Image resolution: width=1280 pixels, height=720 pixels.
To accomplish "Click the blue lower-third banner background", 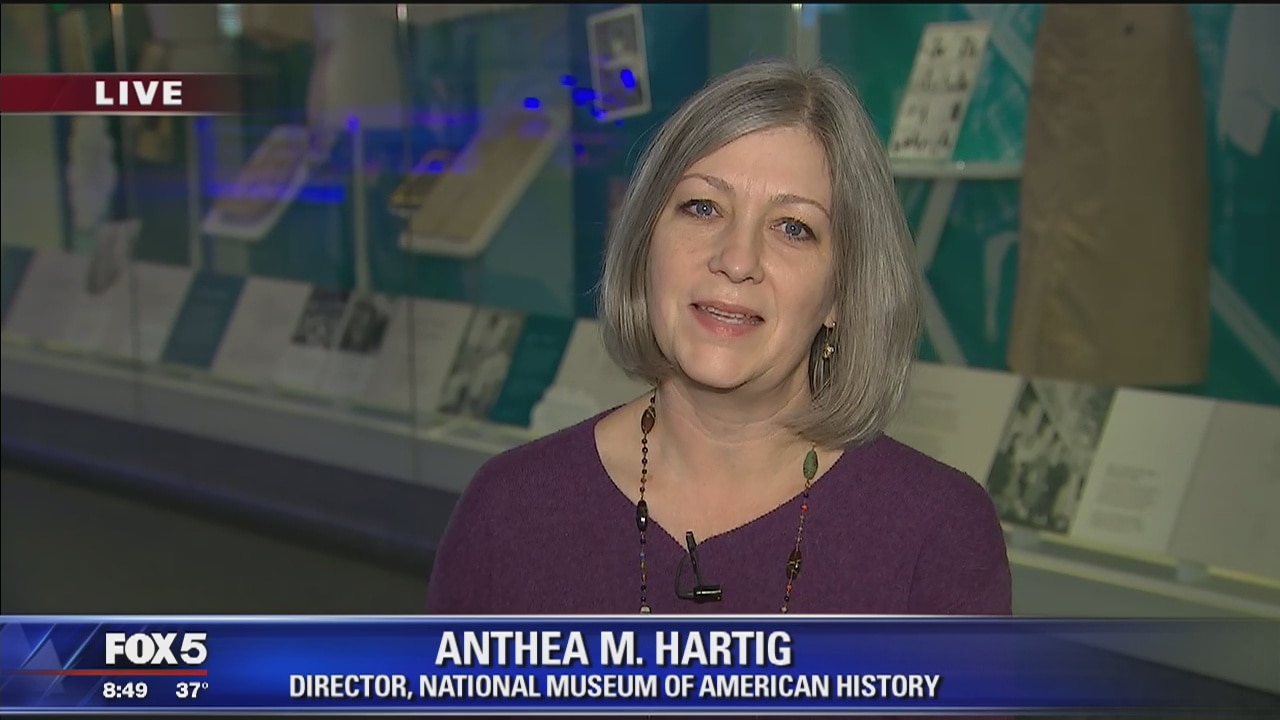I will (x=1100, y=665).
